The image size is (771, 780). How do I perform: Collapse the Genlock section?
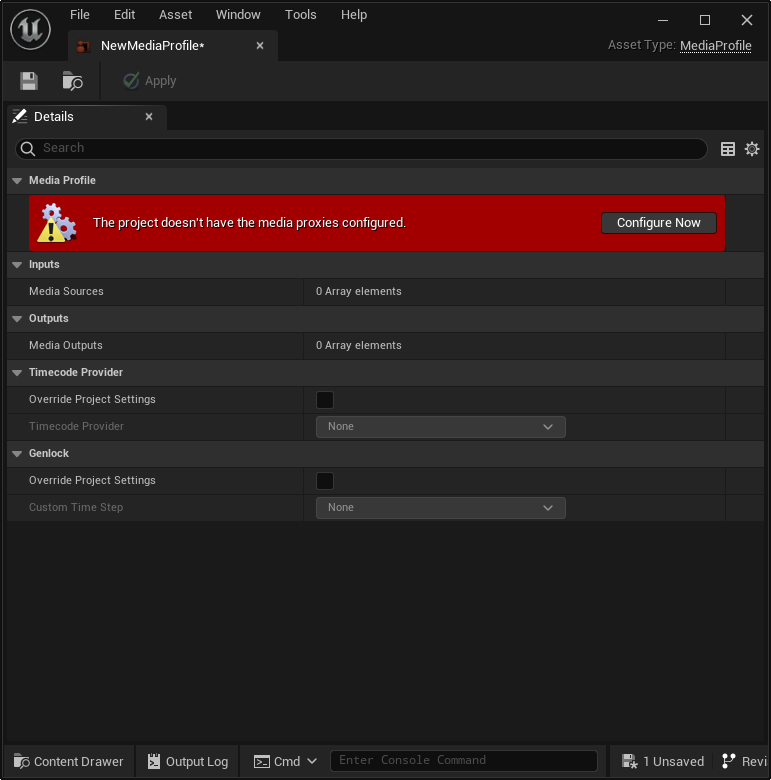point(17,454)
